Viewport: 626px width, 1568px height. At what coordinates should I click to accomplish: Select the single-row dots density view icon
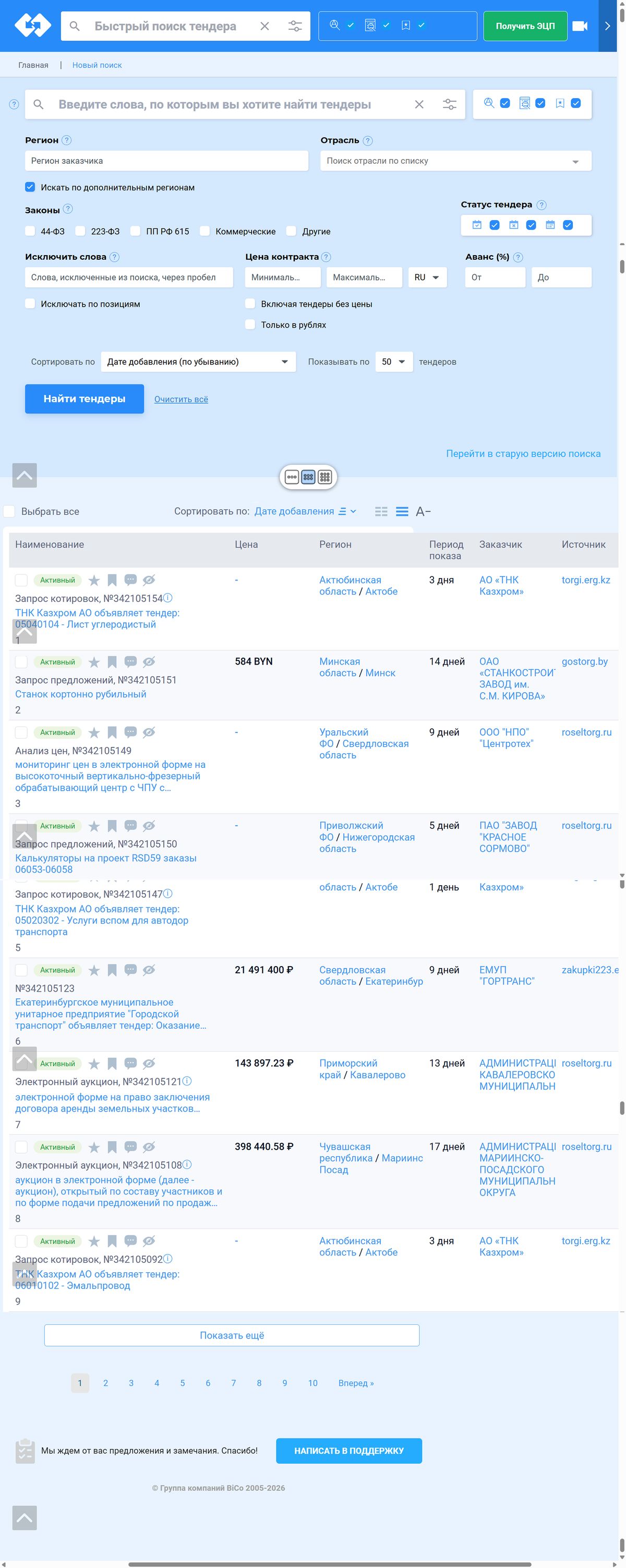[x=292, y=477]
